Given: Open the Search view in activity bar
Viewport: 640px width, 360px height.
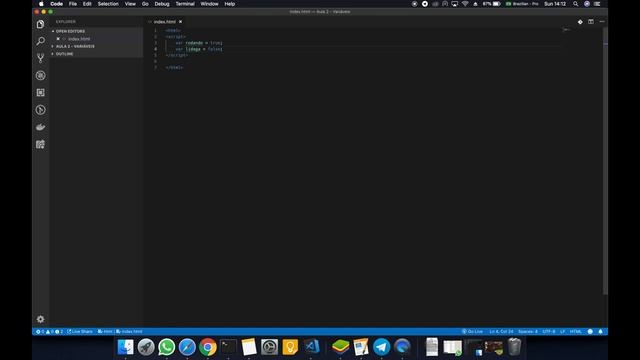Looking at the screenshot, I should coord(40,41).
